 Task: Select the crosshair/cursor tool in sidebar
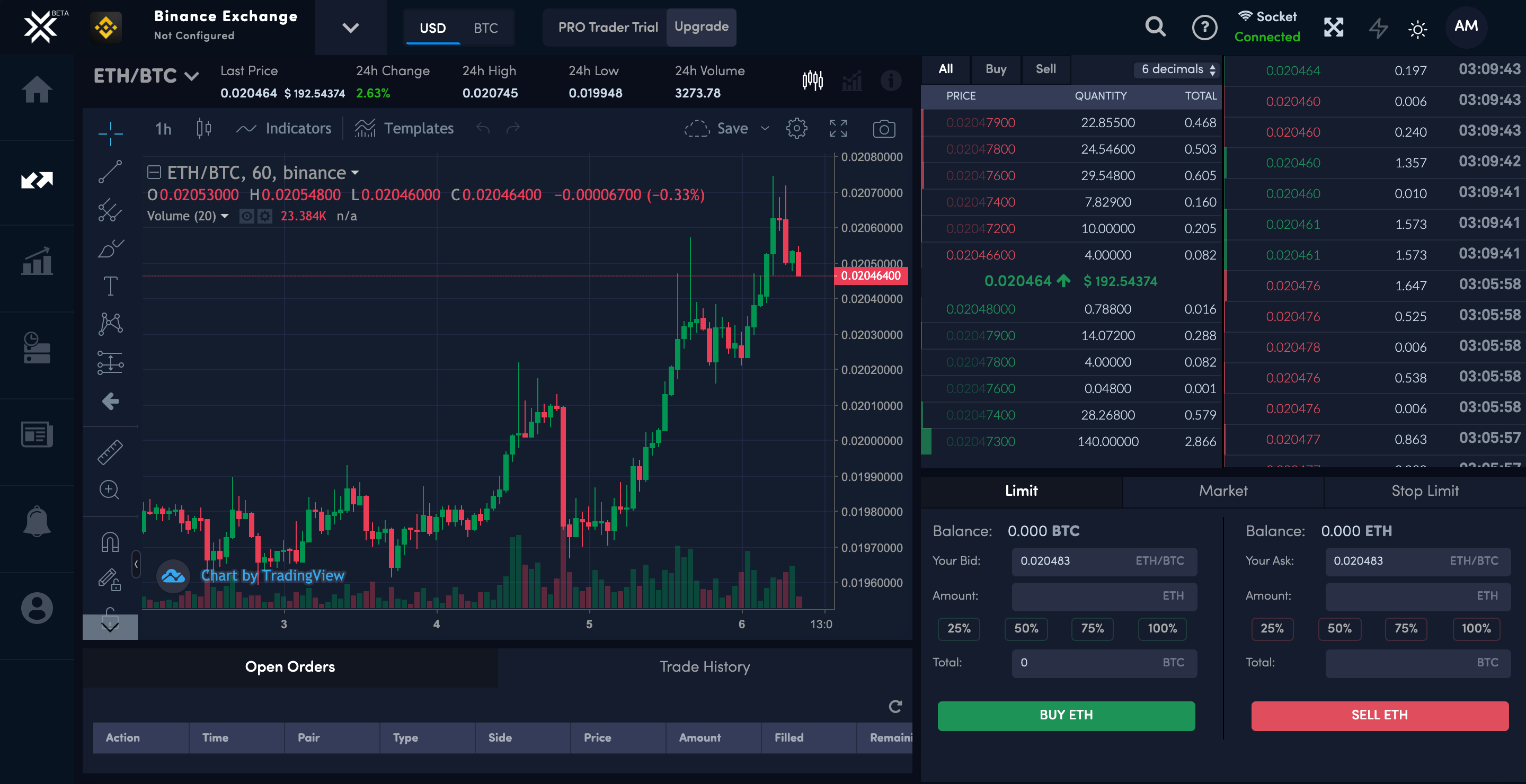110,127
